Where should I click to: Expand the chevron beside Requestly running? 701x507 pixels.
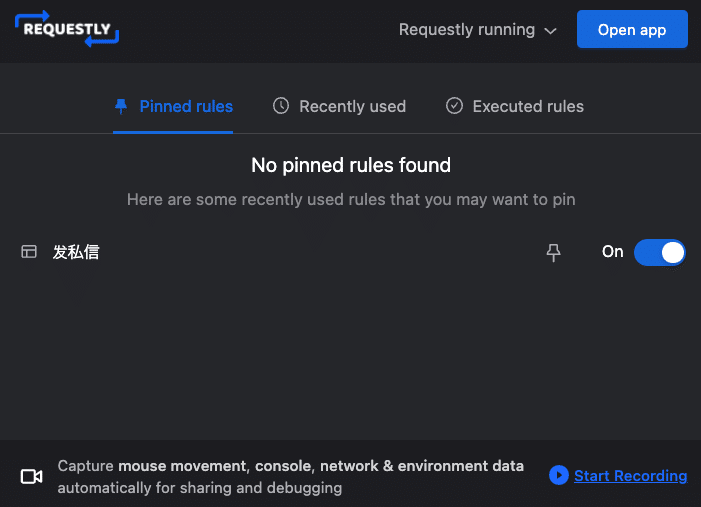pyautogui.click(x=550, y=31)
